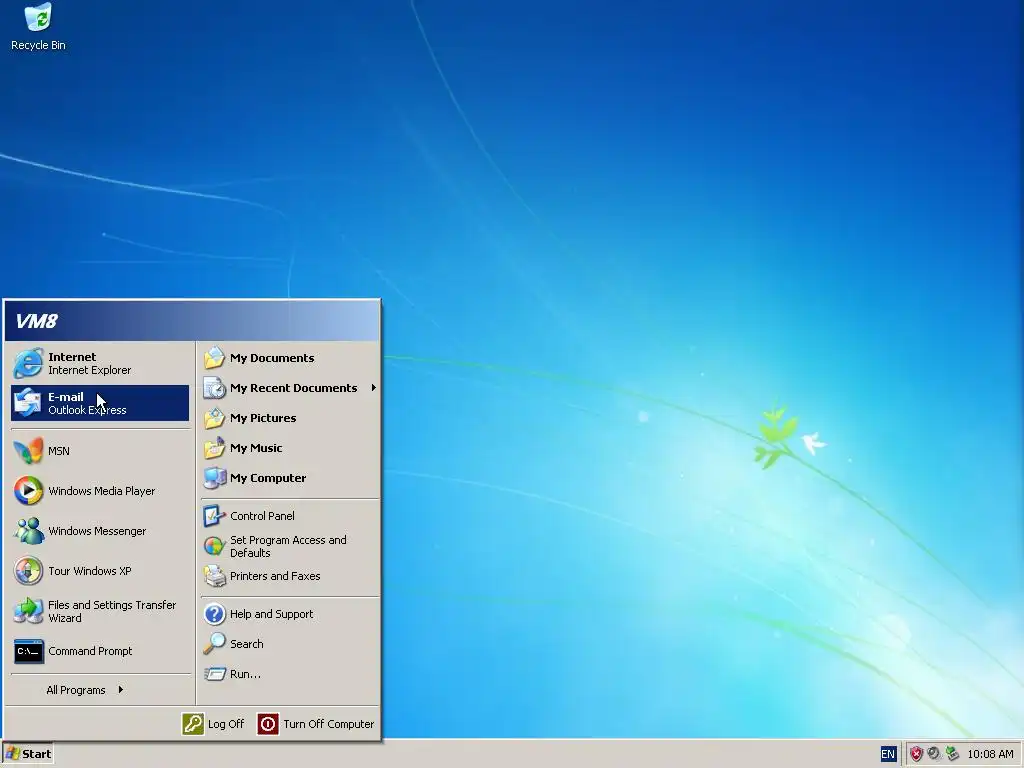Choose the My Music label
The width and height of the screenshot is (1024, 768).
pos(256,448)
